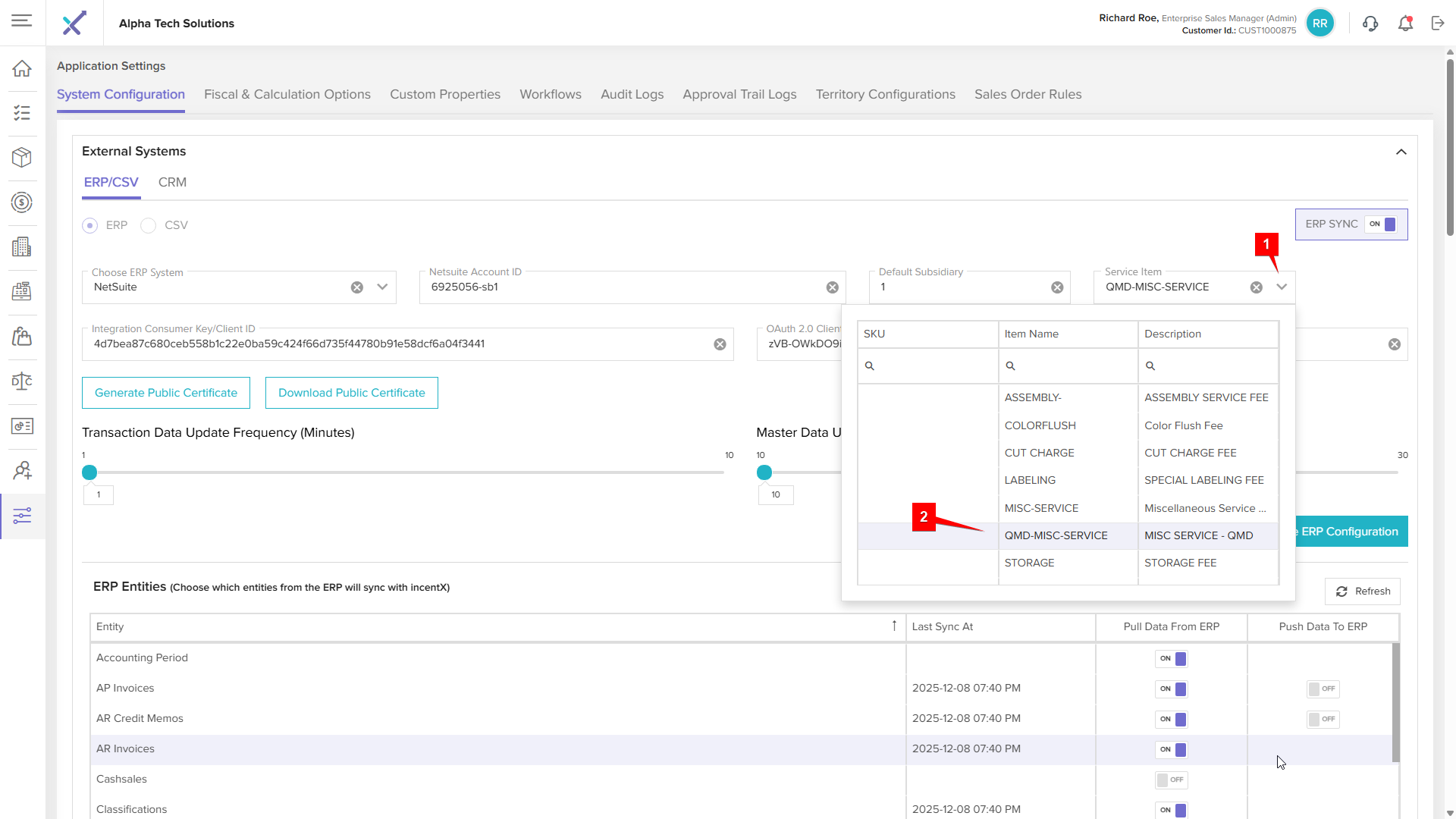This screenshot has width=1456, height=819.
Task: Click the transaction frequency slider handle
Action: coord(89,472)
